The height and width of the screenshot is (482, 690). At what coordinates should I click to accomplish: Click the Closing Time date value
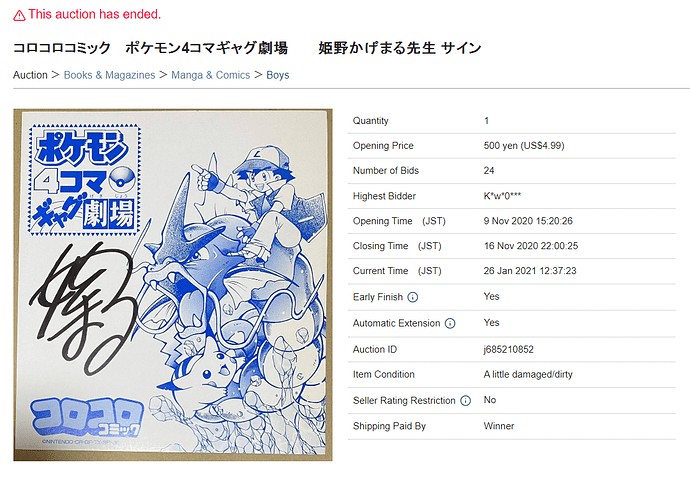(531, 246)
